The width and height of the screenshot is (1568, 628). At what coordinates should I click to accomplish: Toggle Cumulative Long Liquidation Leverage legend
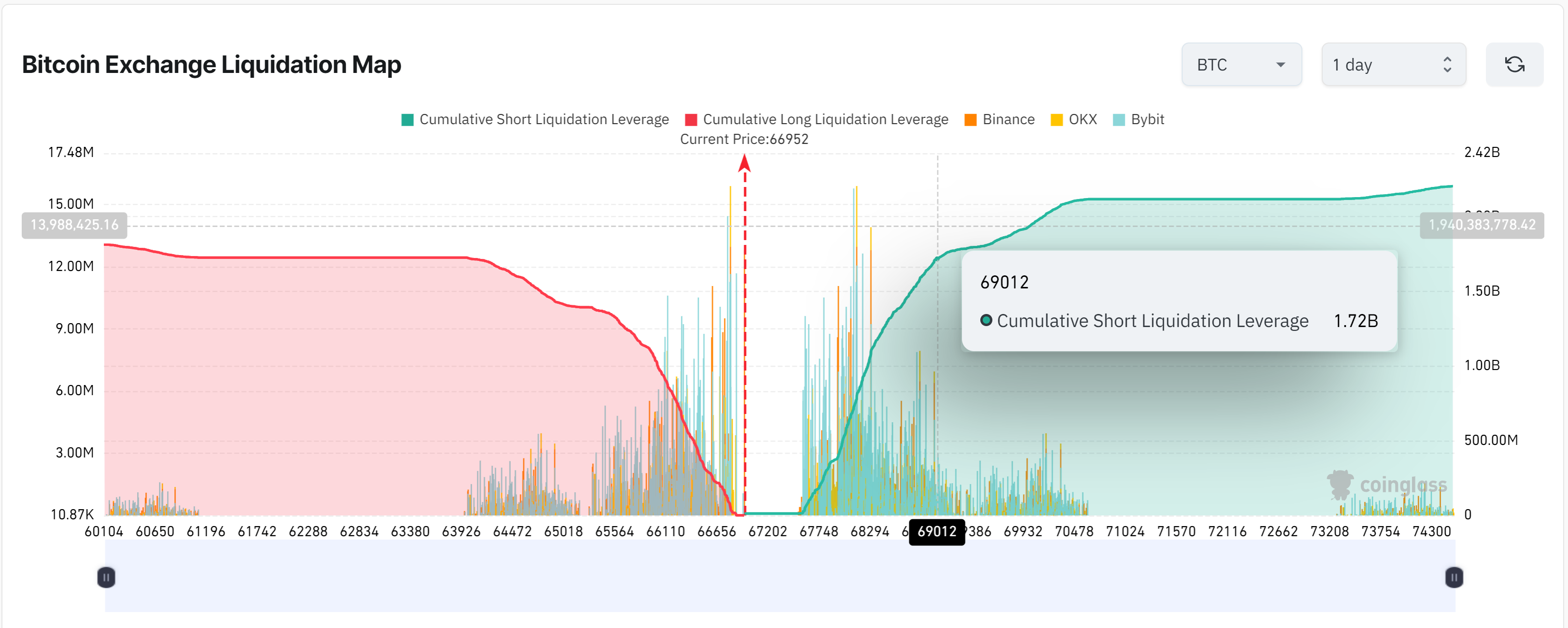825,119
